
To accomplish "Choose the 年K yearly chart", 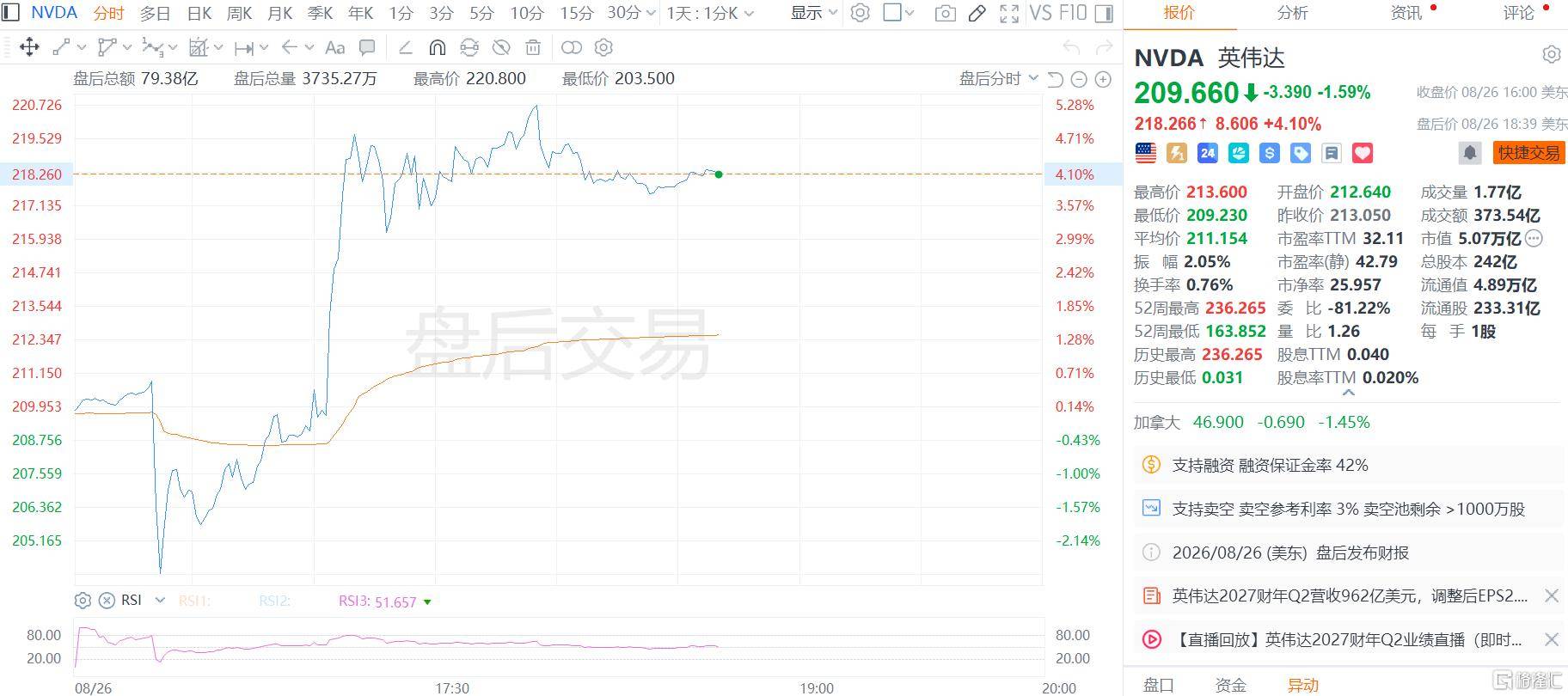I will coord(360,13).
